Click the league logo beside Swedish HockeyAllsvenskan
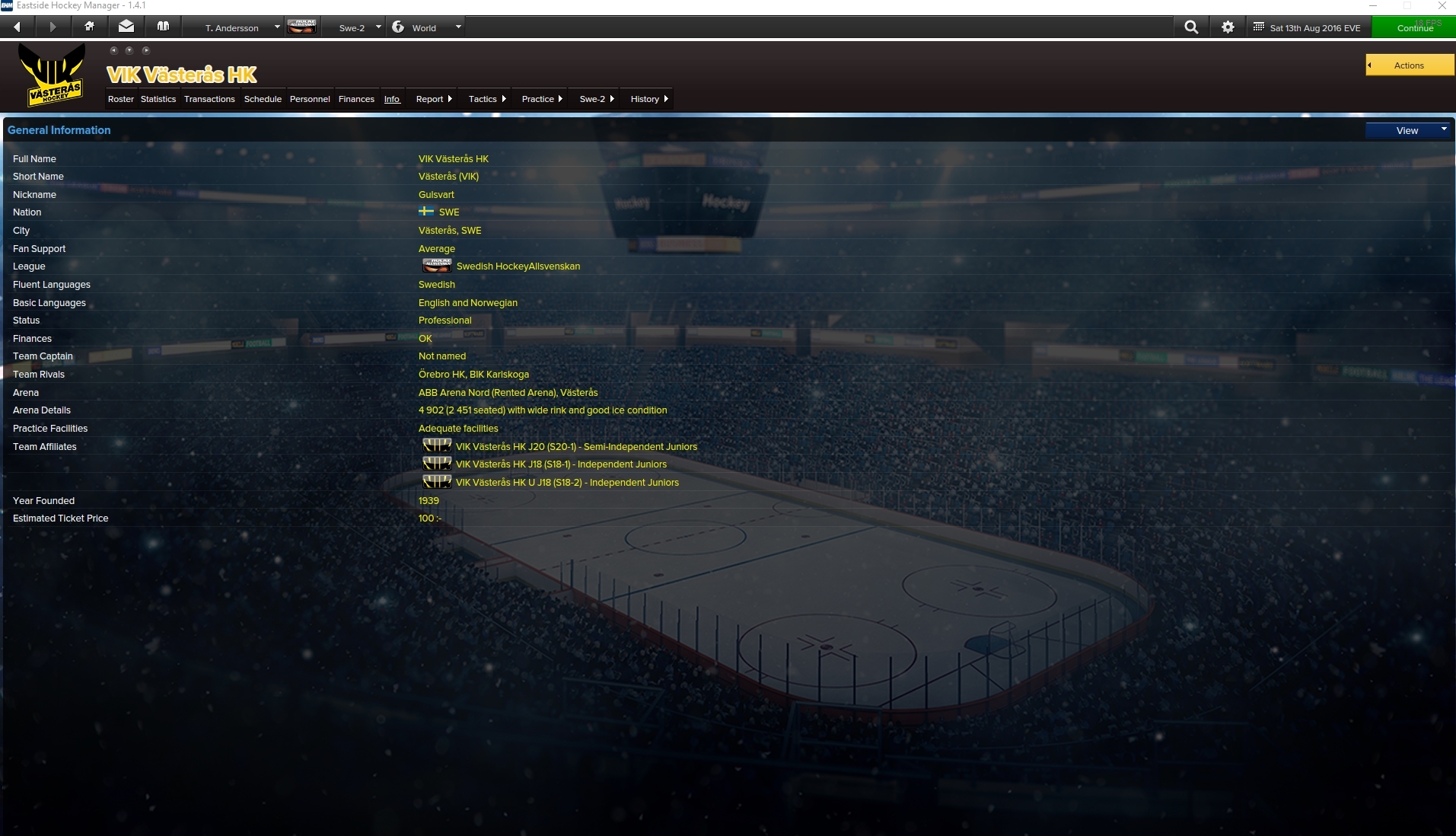Screen dimensions: 1456x836 click(437, 266)
